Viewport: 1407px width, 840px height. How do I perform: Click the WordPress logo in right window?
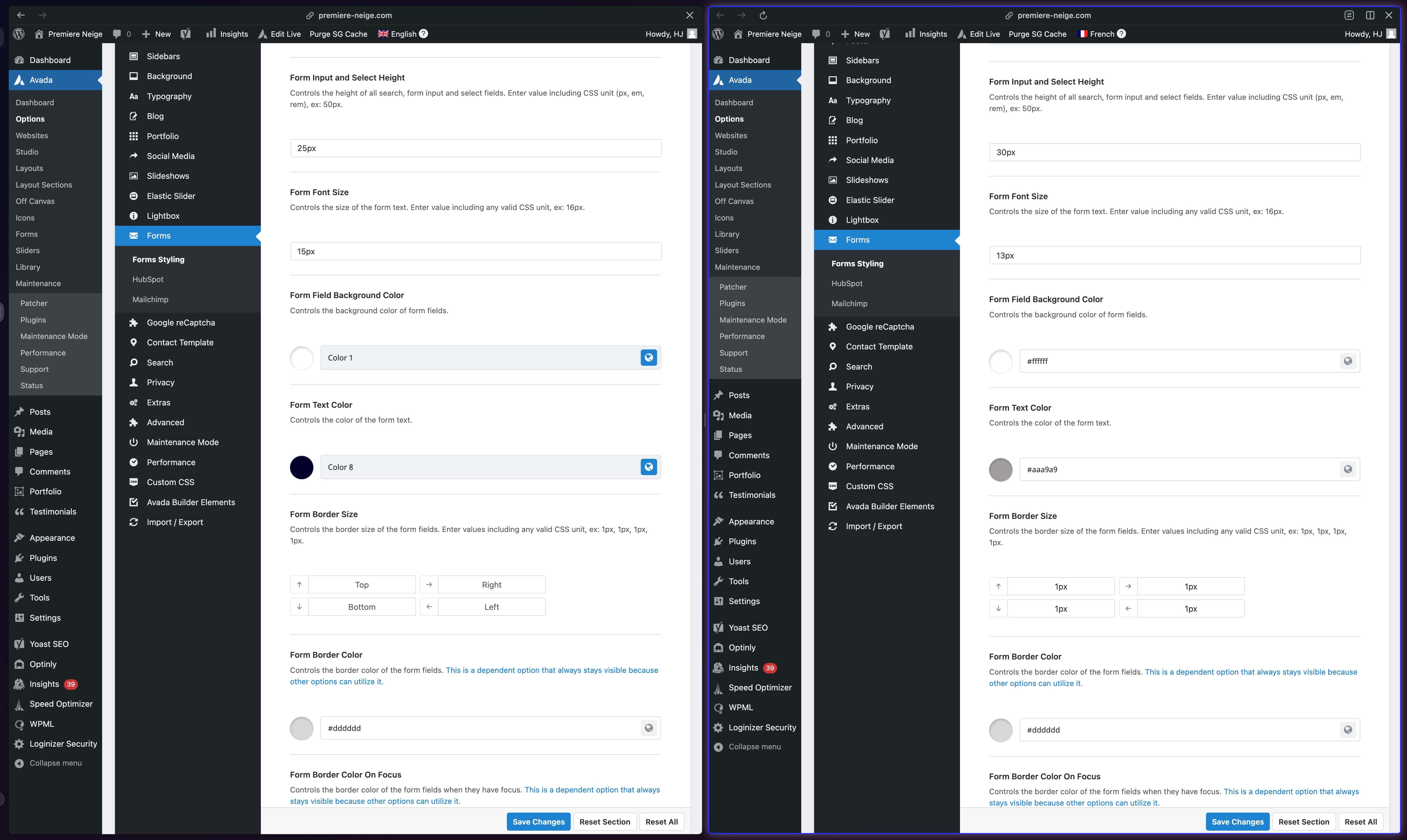(x=718, y=34)
